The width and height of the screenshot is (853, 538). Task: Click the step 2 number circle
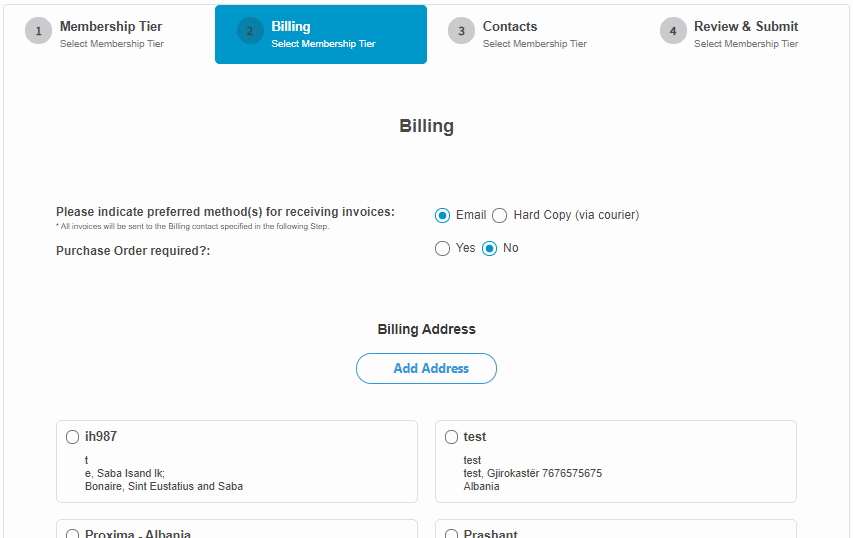pos(250,31)
